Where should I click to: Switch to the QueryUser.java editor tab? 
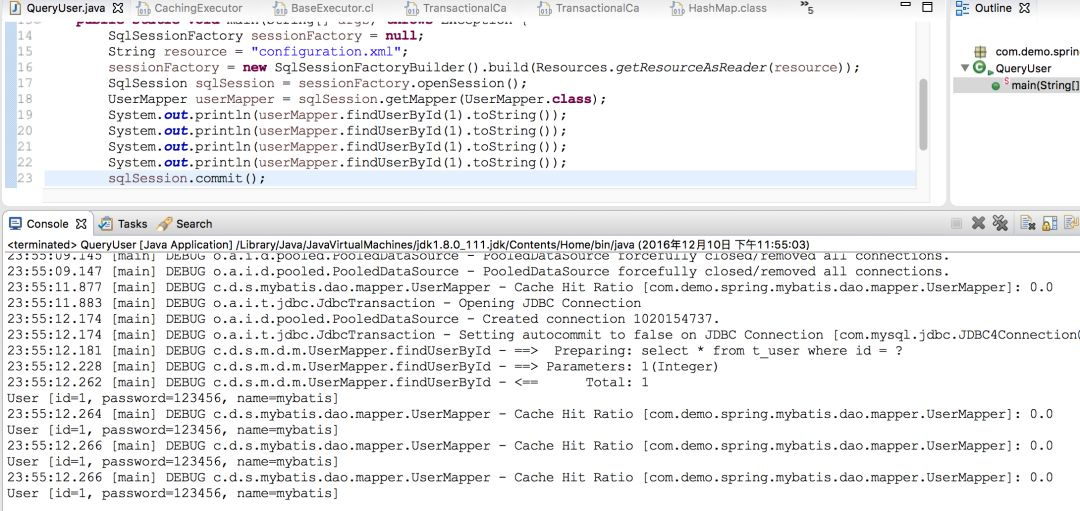click(65, 8)
